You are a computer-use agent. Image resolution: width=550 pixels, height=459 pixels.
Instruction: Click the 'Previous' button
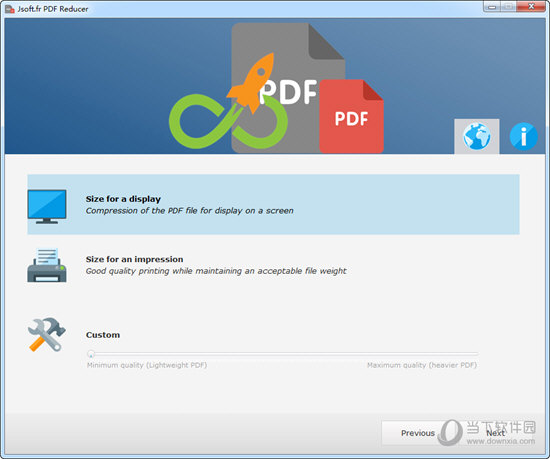pyautogui.click(x=417, y=433)
